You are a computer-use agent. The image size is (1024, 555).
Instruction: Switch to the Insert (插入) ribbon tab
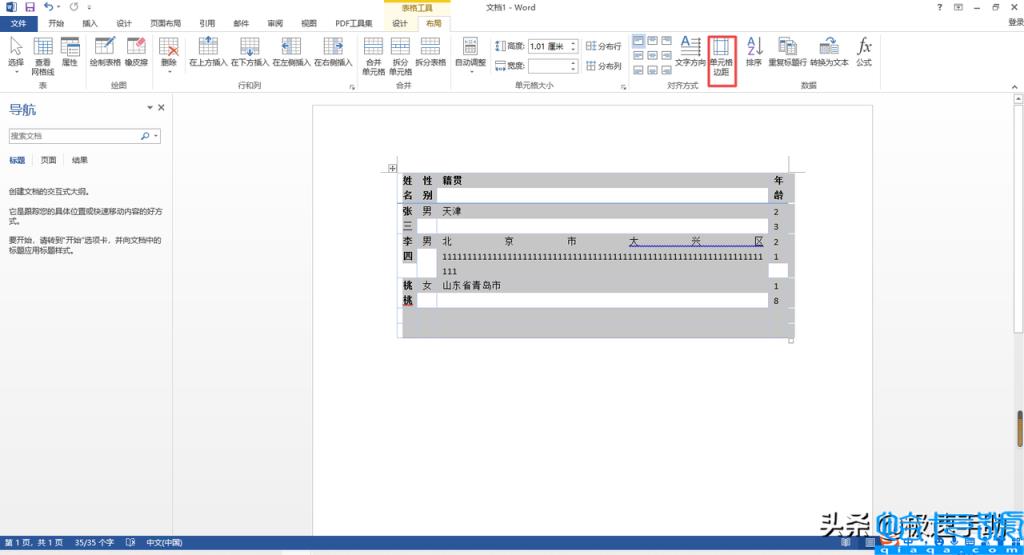point(90,23)
